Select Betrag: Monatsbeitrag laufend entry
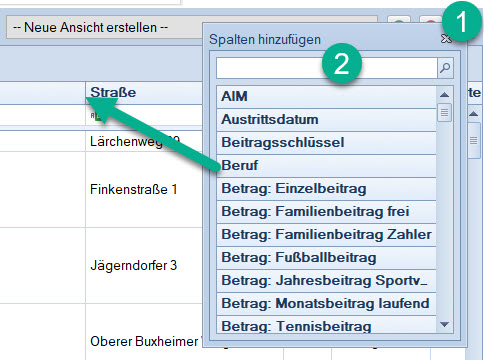Screen dimensions: 484x360 (x=326, y=303)
